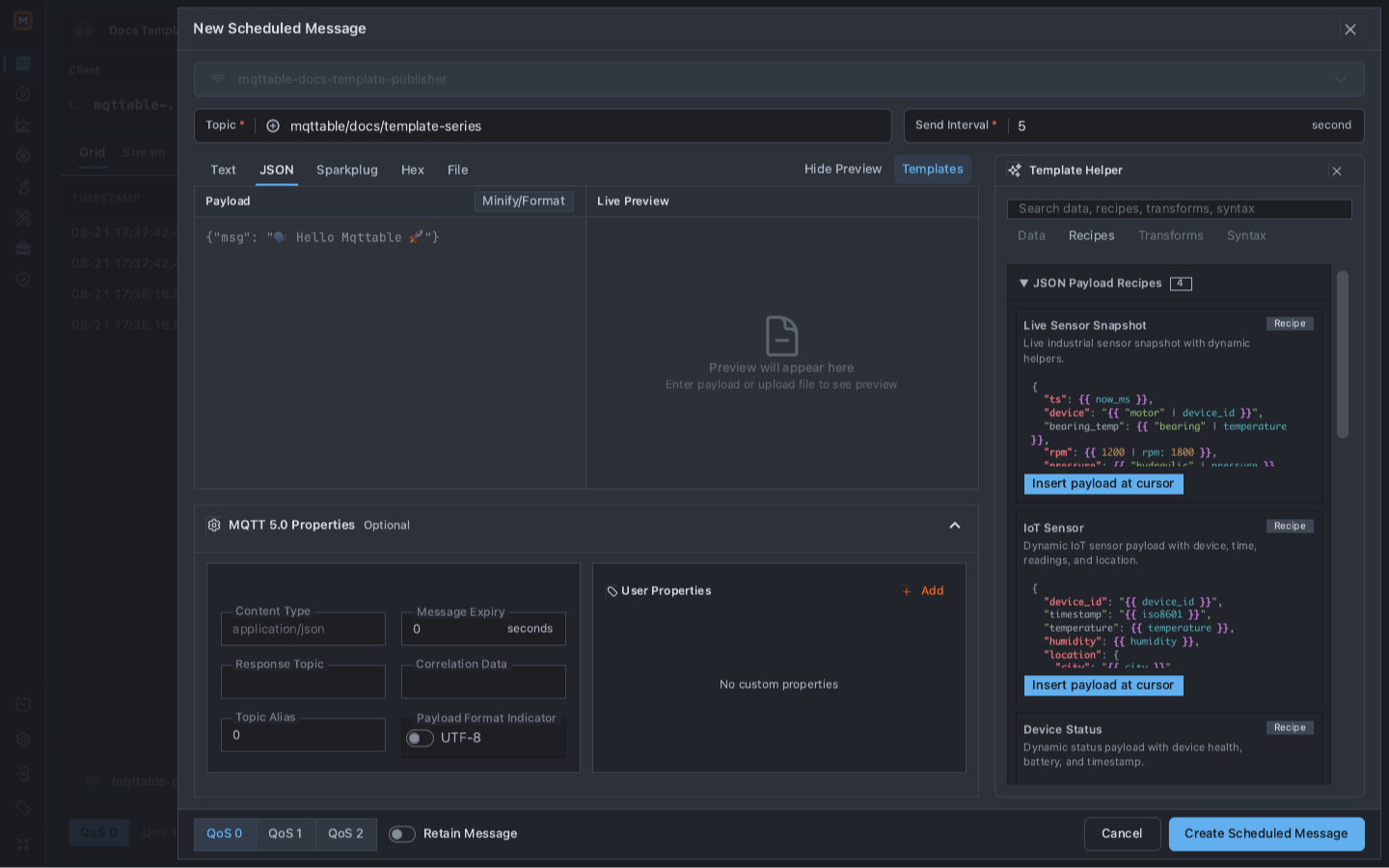Switch to the Hex payload tab
The image size is (1389, 868).
pos(413,171)
